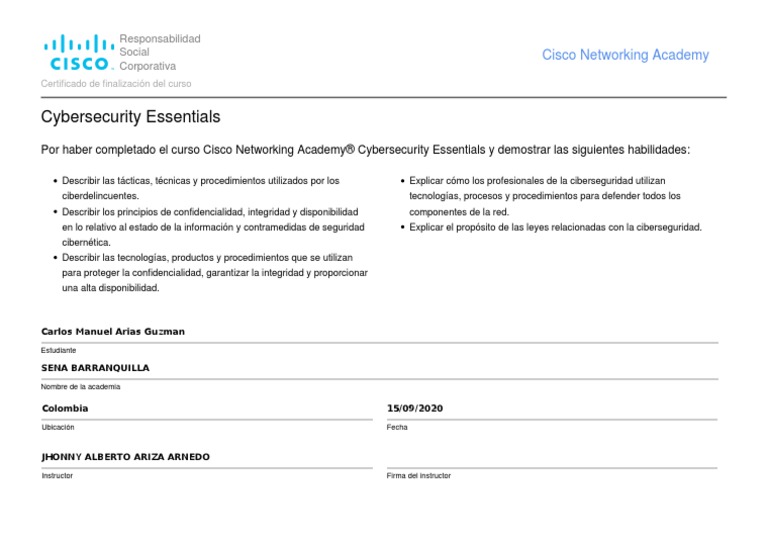Screen dimensions: 768x543
Task: Click the Responsabilidad Social Corporativa label
Action: point(160,52)
